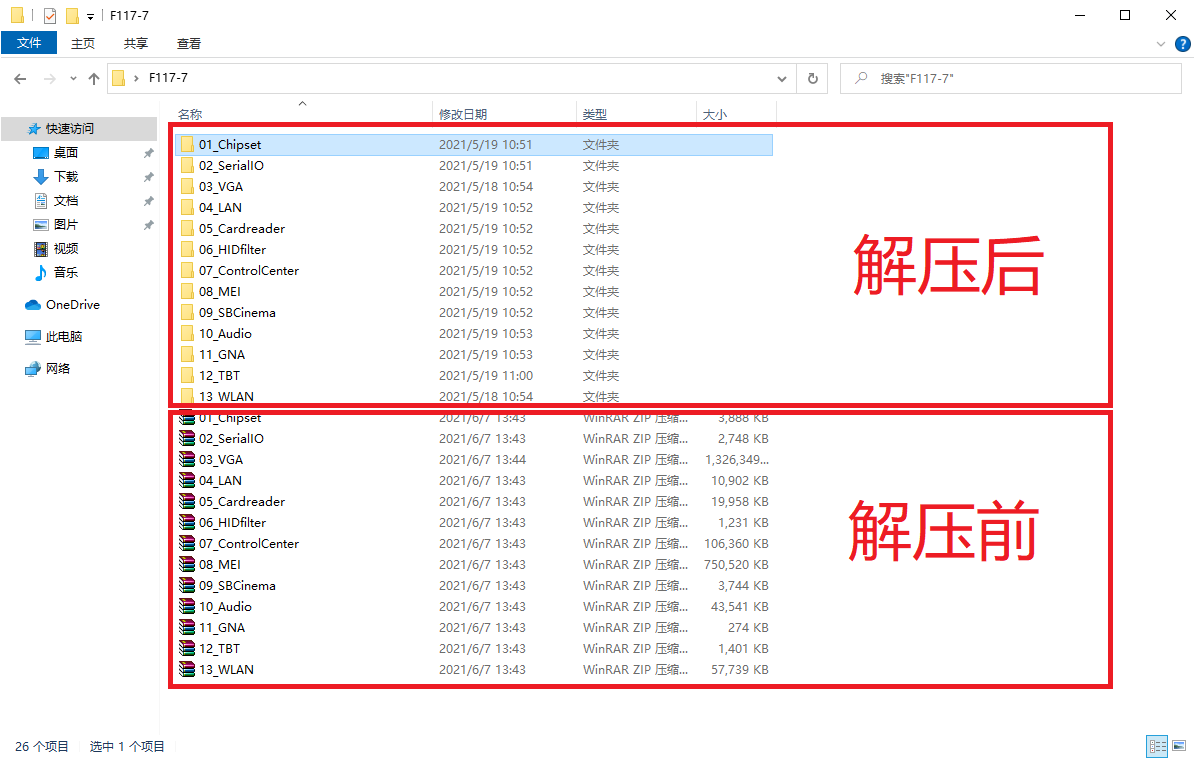Select the 12_TBT folder
This screenshot has height=759, width=1195.
click(x=474, y=376)
